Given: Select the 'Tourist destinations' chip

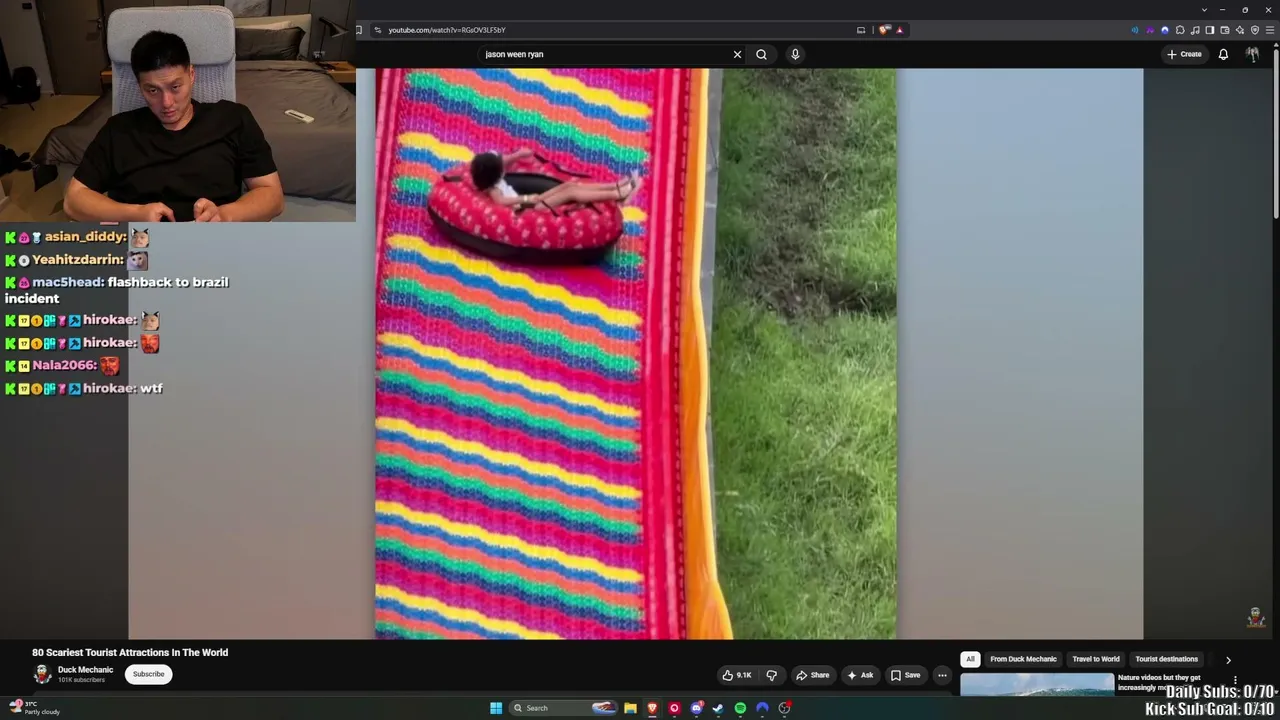Looking at the screenshot, I should [1166, 659].
